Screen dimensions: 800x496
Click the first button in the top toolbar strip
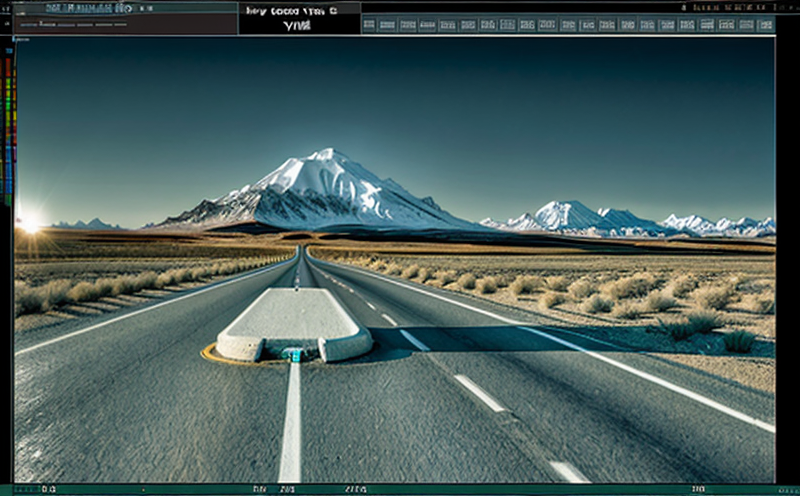(369, 24)
